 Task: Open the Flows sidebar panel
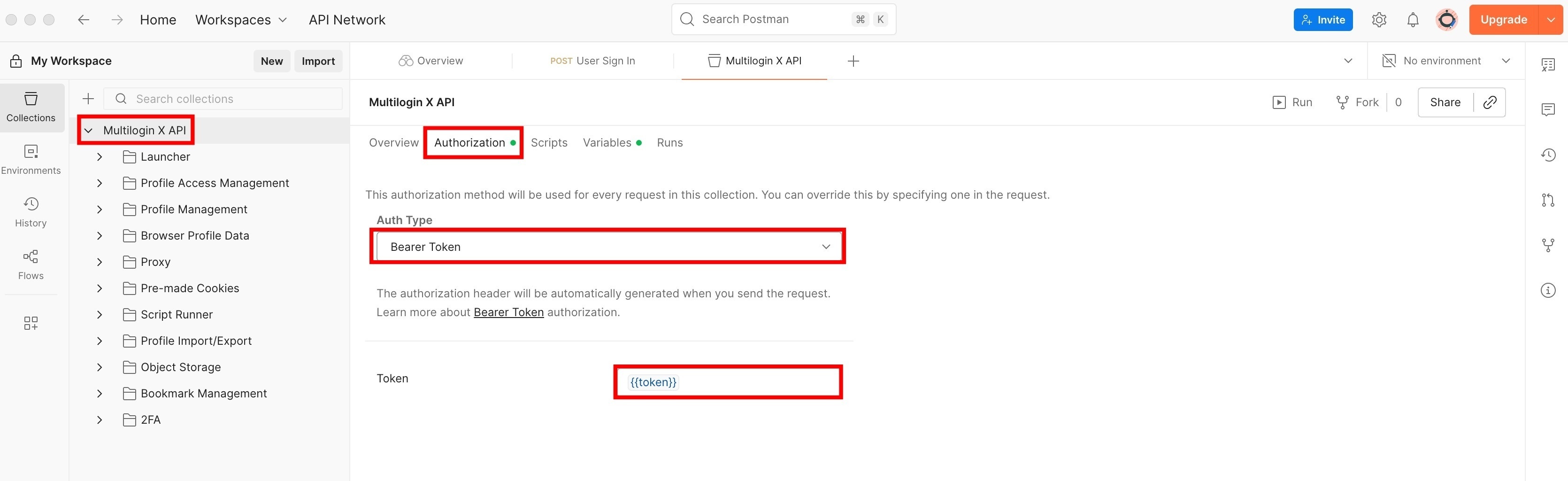tap(31, 264)
